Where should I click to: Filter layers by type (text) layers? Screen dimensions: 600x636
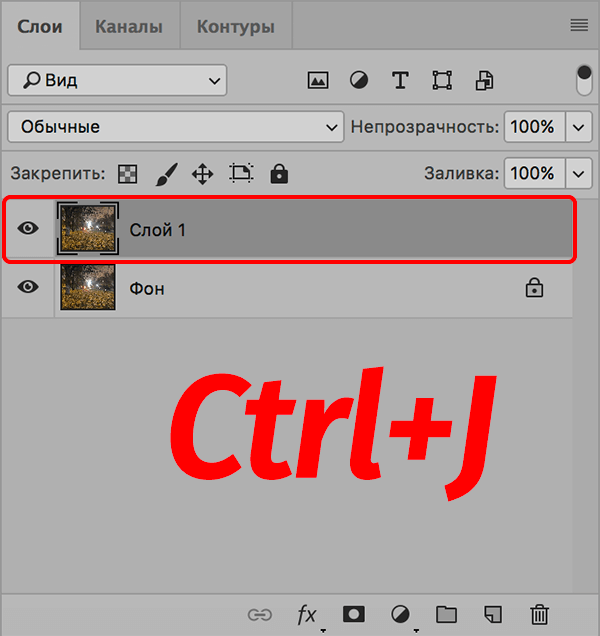(400, 80)
